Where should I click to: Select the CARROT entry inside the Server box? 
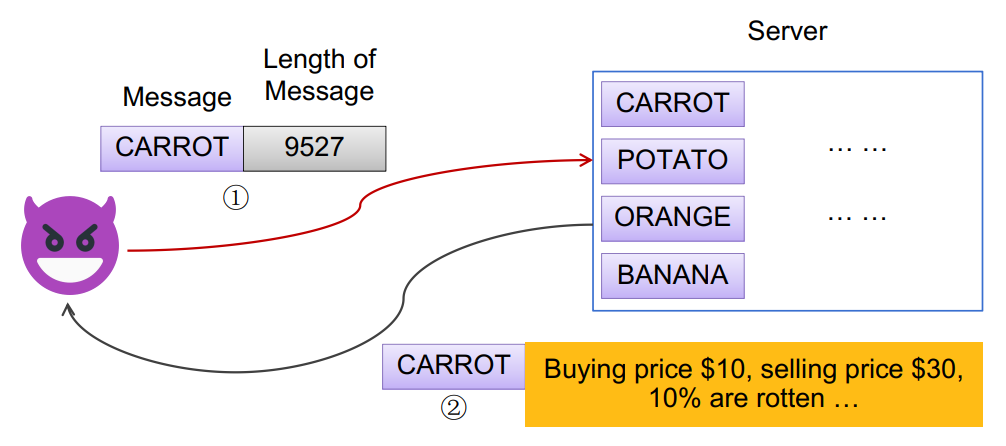672,103
